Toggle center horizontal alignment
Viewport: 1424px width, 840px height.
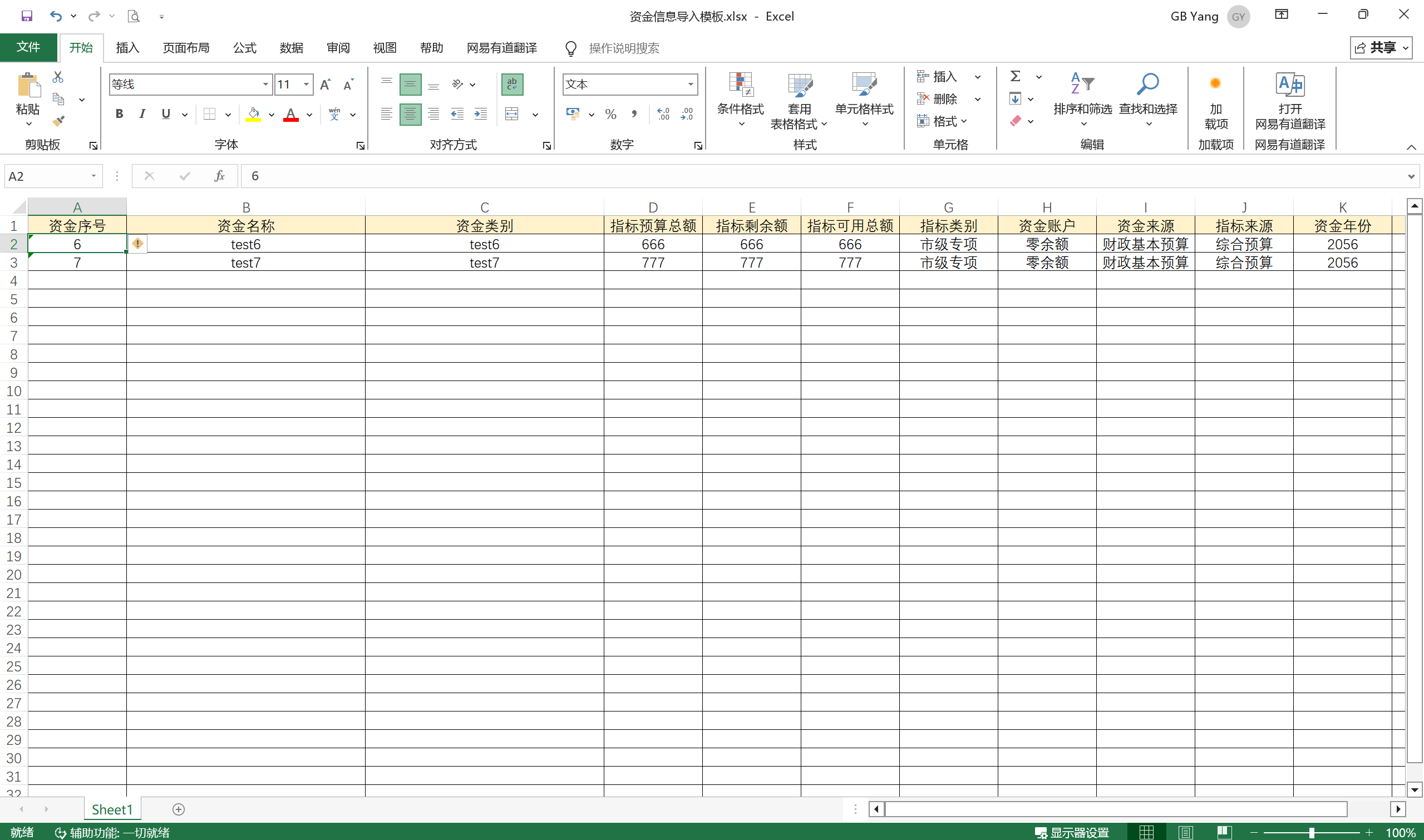click(410, 115)
